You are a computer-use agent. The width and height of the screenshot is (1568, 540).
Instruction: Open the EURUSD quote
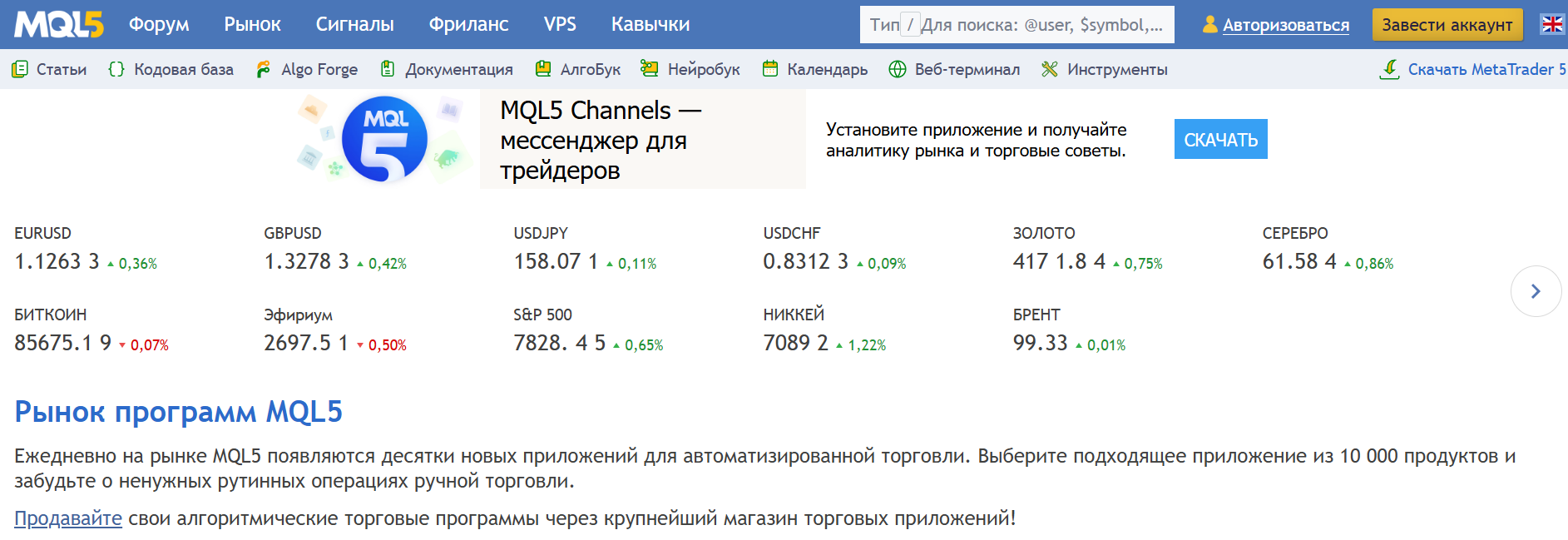coord(86,250)
